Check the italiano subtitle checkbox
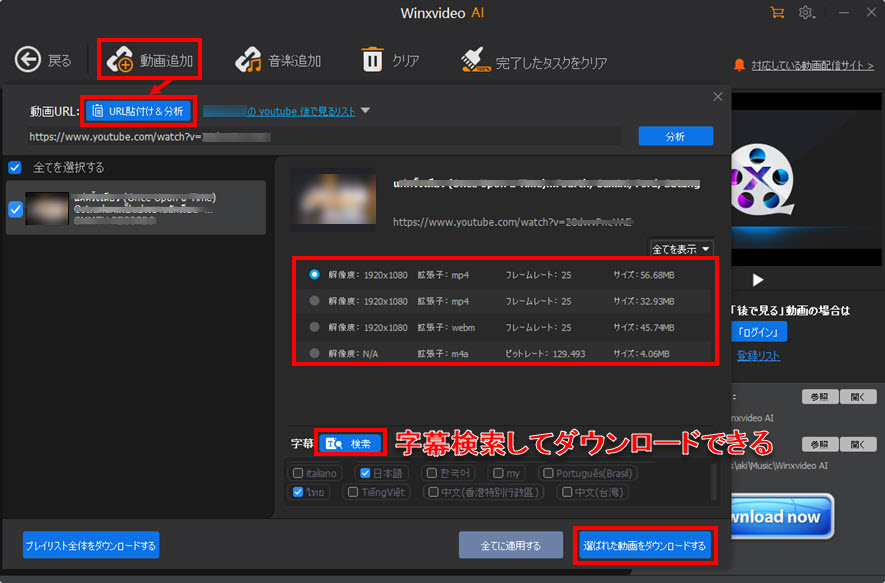 point(298,473)
